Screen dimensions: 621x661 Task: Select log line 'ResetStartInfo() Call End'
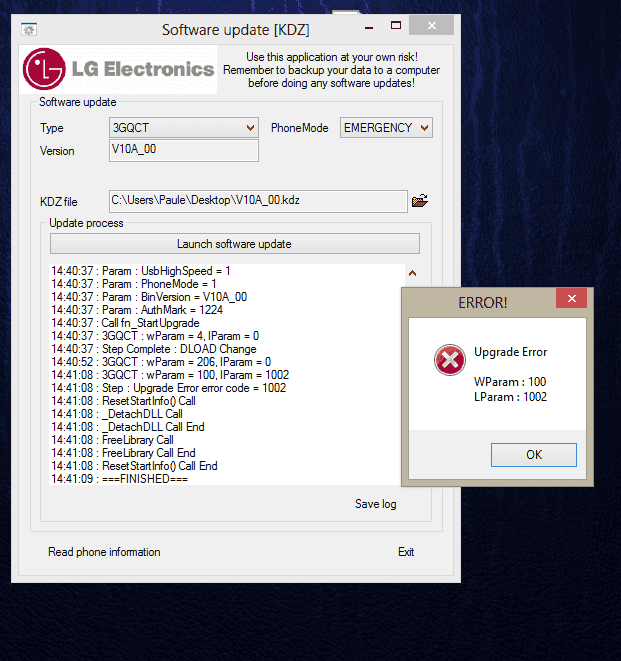click(x=134, y=466)
